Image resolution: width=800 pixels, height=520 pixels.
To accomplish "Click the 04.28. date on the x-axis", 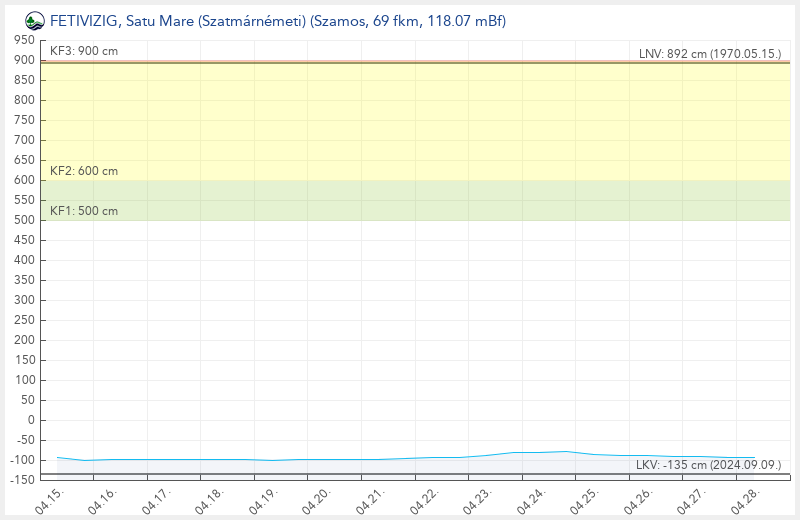I will tap(745, 499).
